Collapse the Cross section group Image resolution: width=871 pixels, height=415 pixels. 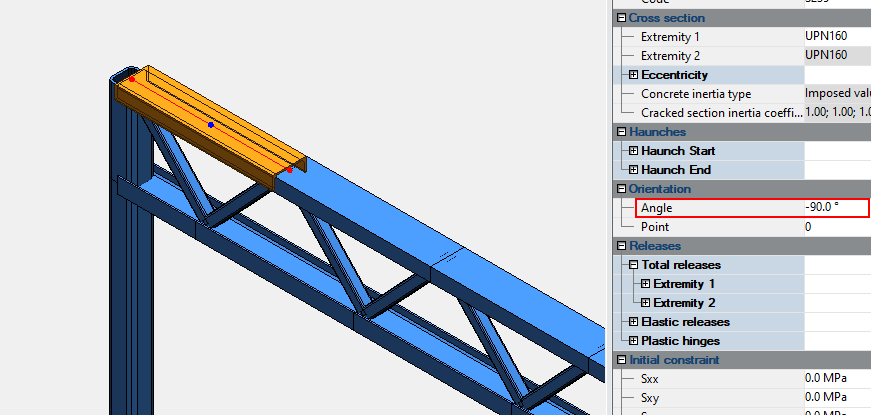(621, 18)
